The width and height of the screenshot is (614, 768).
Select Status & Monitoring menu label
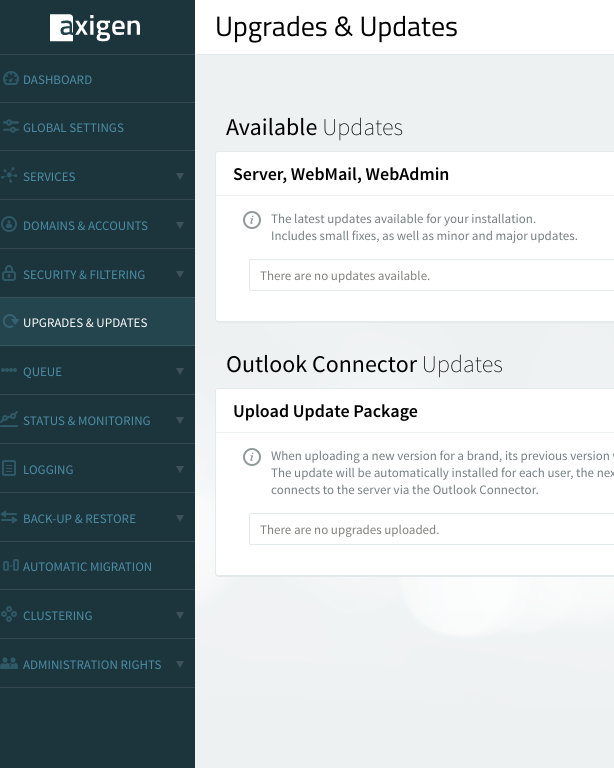[87, 421]
